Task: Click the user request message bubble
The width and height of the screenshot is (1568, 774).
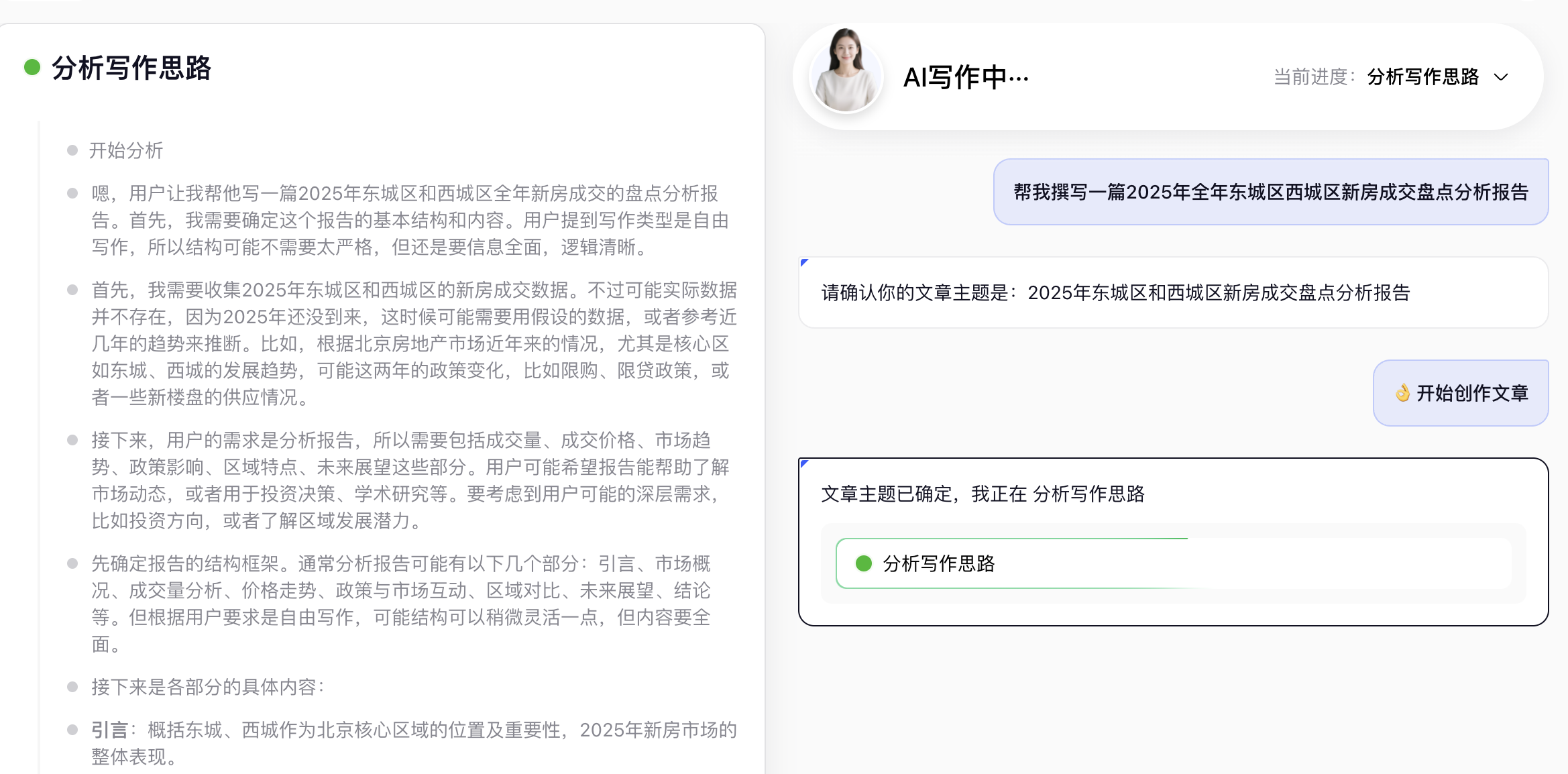Action: pyautogui.click(x=1270, y=192)
